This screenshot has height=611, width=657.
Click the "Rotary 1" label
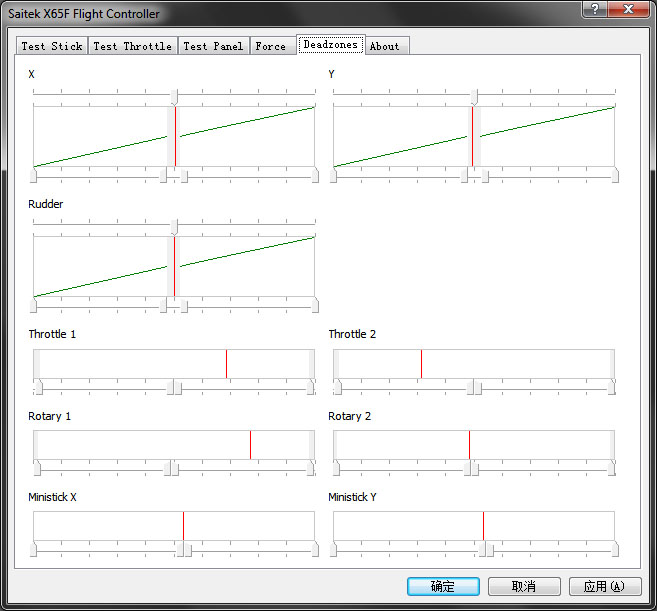(49, 416)
